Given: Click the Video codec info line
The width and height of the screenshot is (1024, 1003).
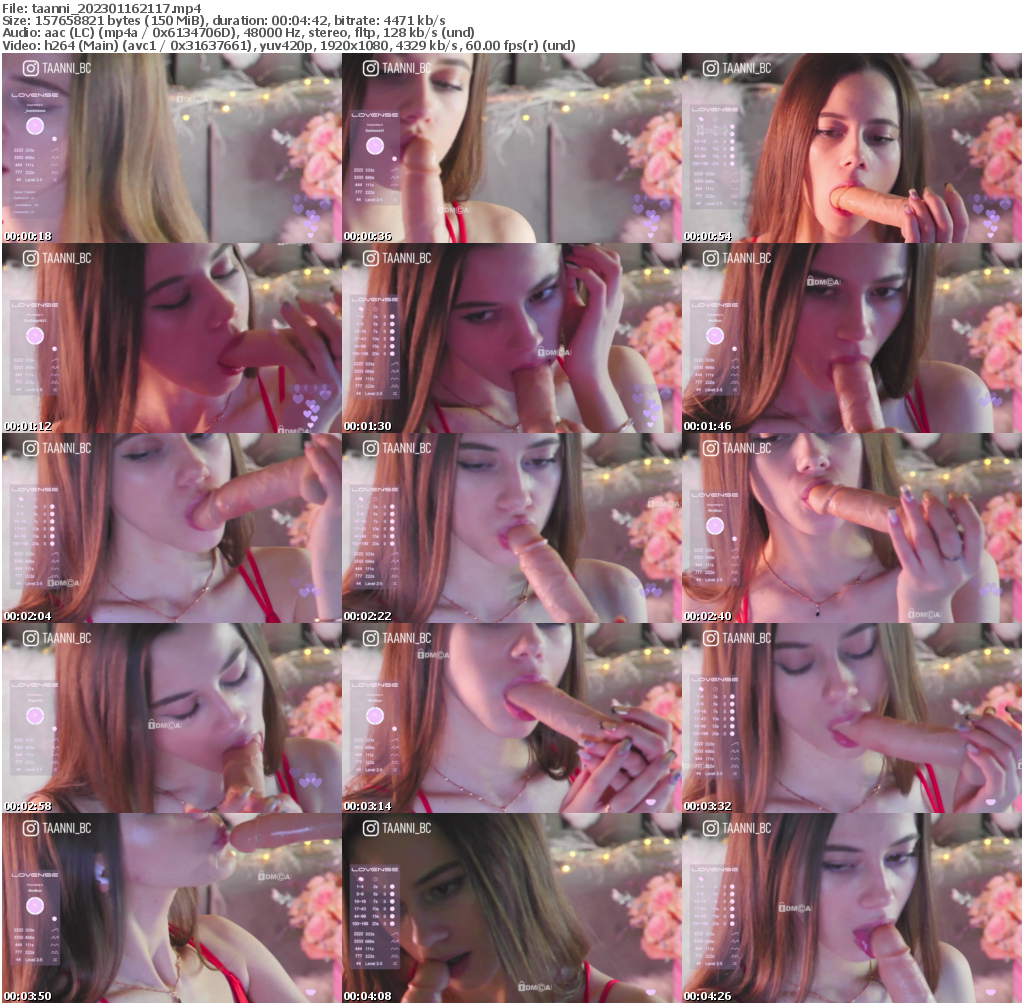Looking at the screenshot, I should (x=289, y=45).
